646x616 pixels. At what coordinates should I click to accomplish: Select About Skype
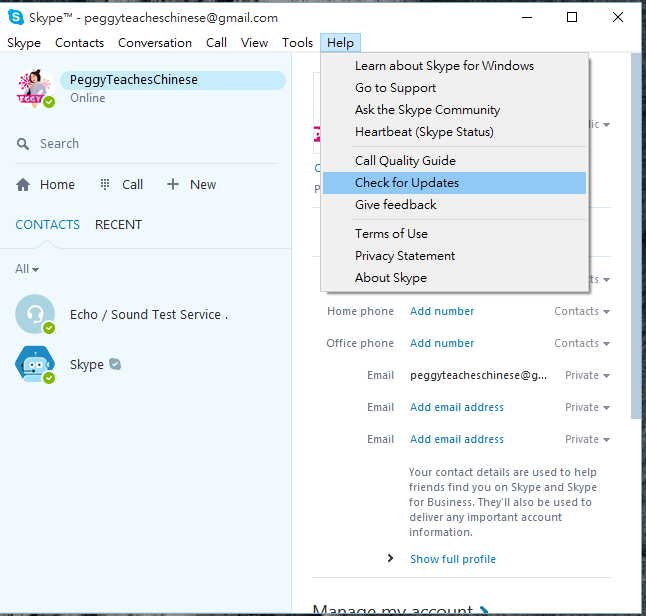pyautogui.click(x=454, y=278)
